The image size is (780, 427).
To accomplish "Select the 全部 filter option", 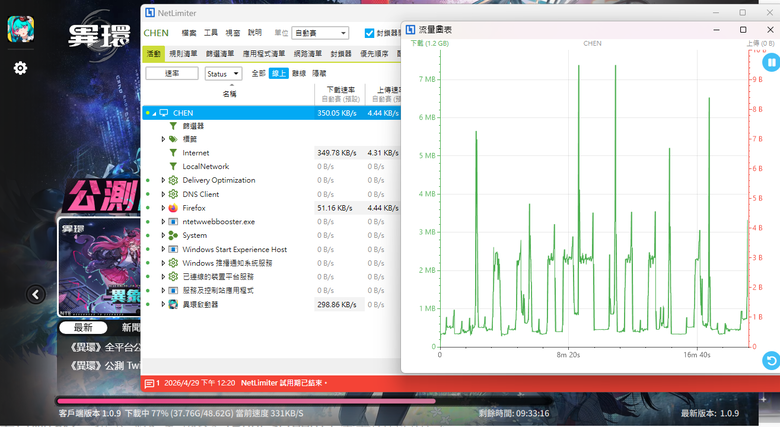I will 258,73.
